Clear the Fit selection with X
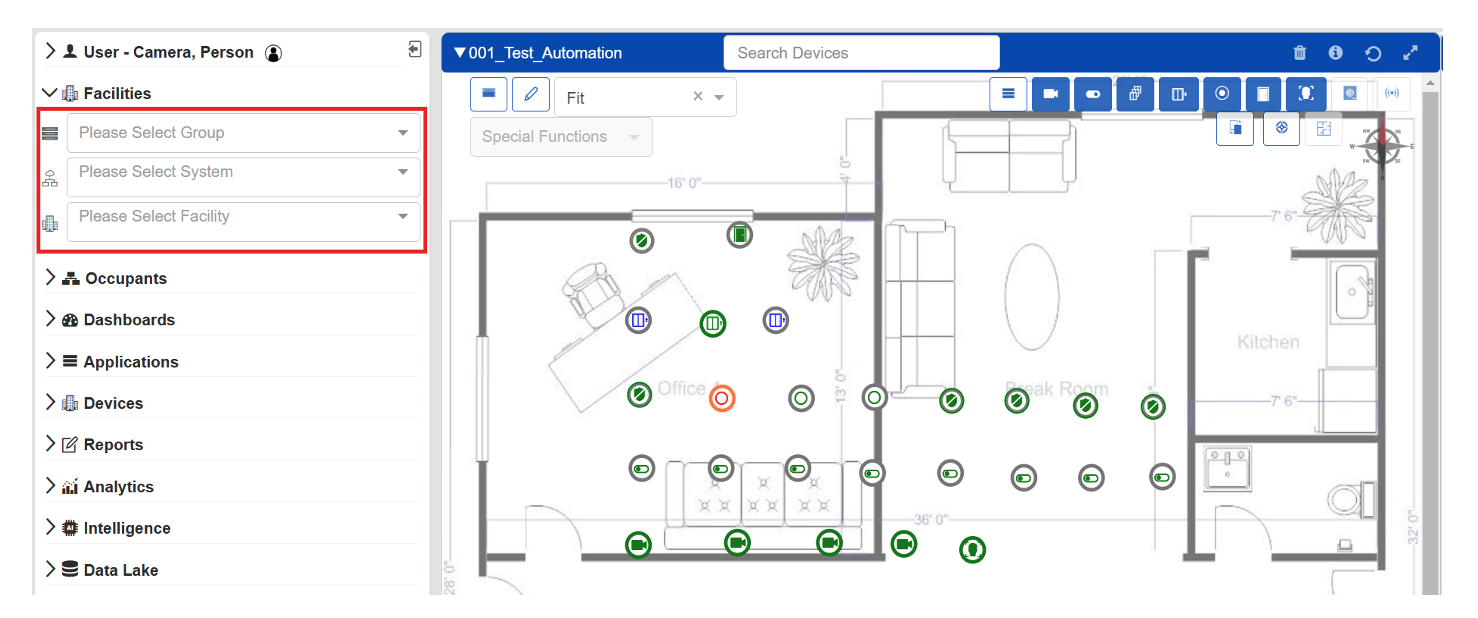 pos(698,97)
